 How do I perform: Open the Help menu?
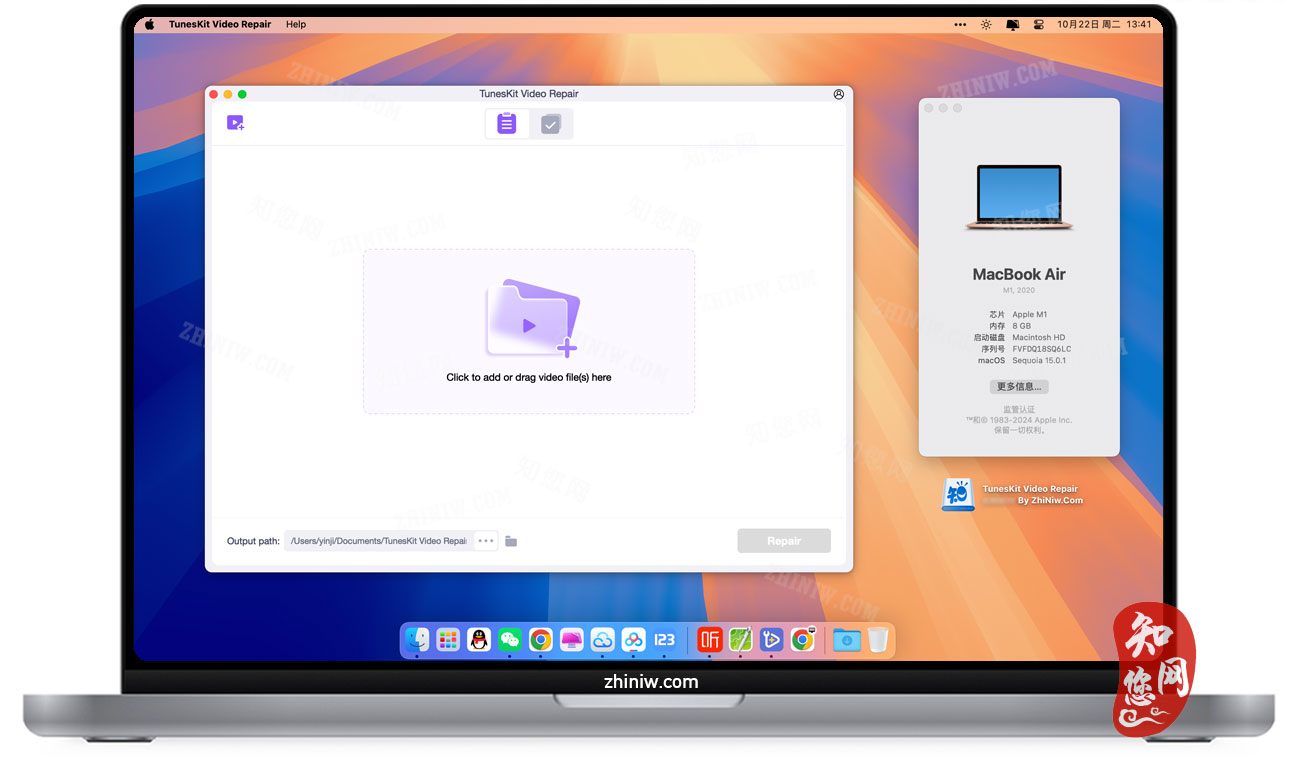[296, 24]
